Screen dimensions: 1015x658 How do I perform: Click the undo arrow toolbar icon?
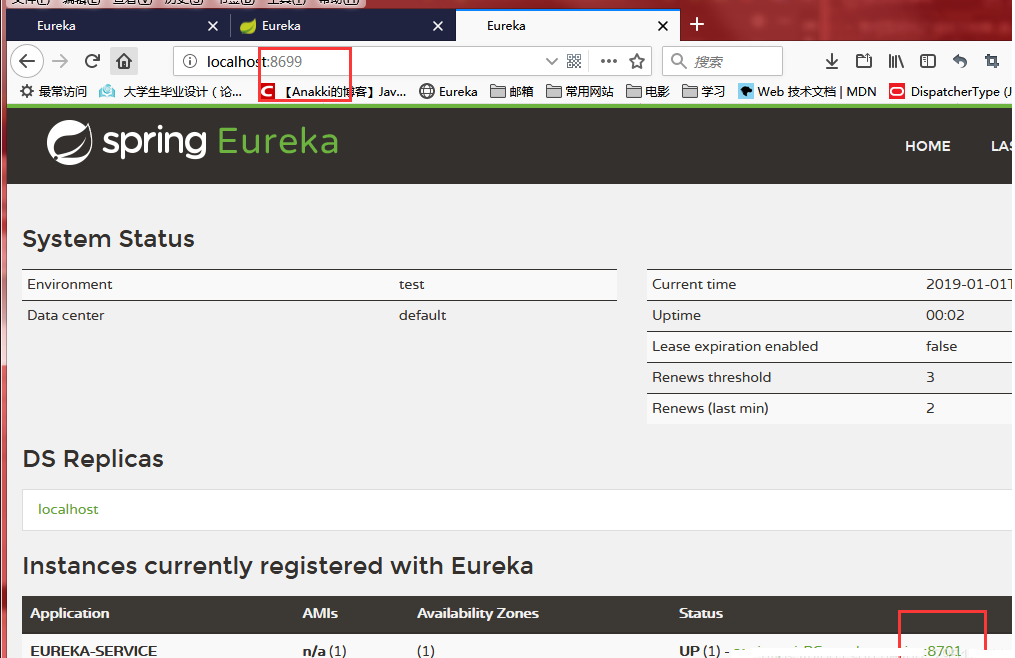click(x=959, y=62)
